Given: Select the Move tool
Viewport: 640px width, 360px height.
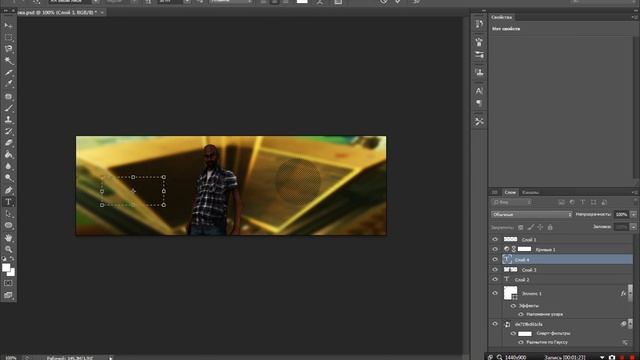Looking at the screenshot, I should [8, 25].
